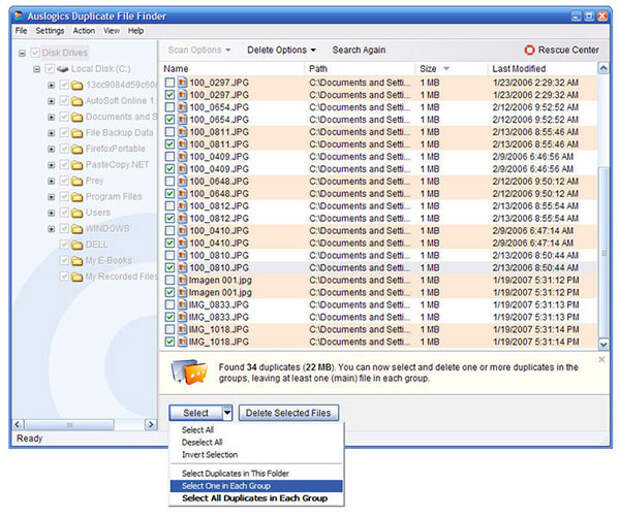Toggle the Disk Drives checkbox

35,53
